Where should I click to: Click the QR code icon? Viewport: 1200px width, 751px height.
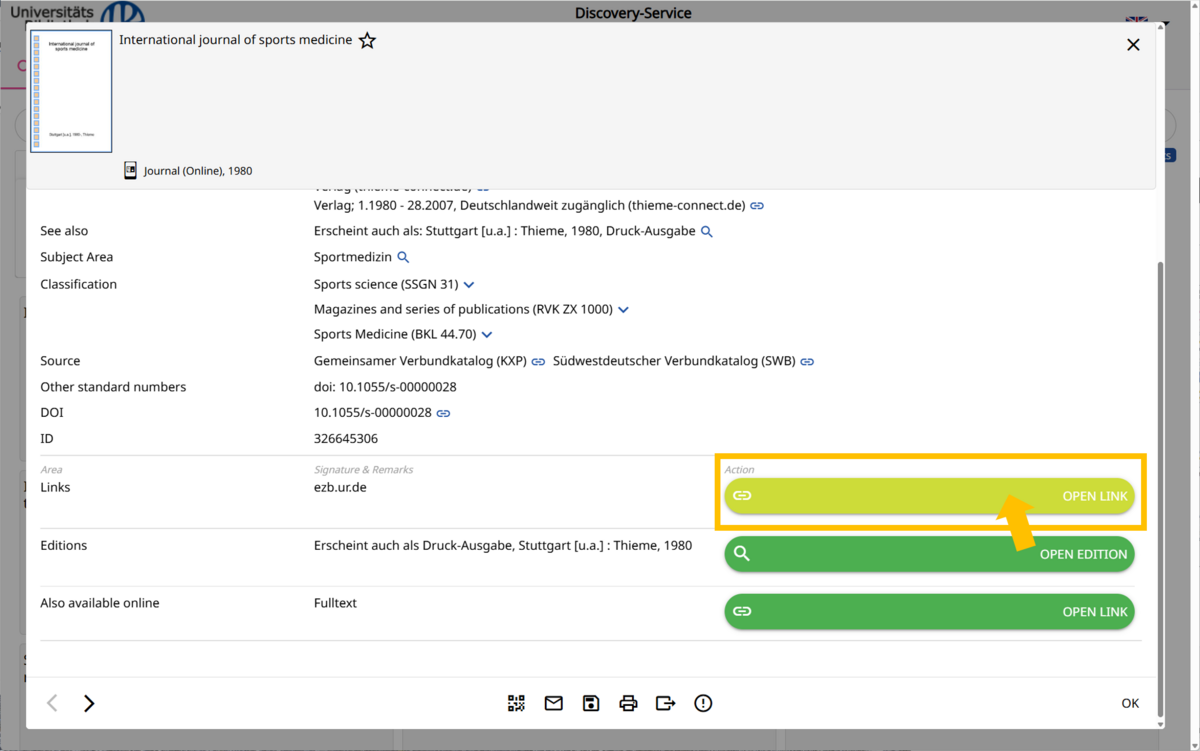(x=516, y=704)
